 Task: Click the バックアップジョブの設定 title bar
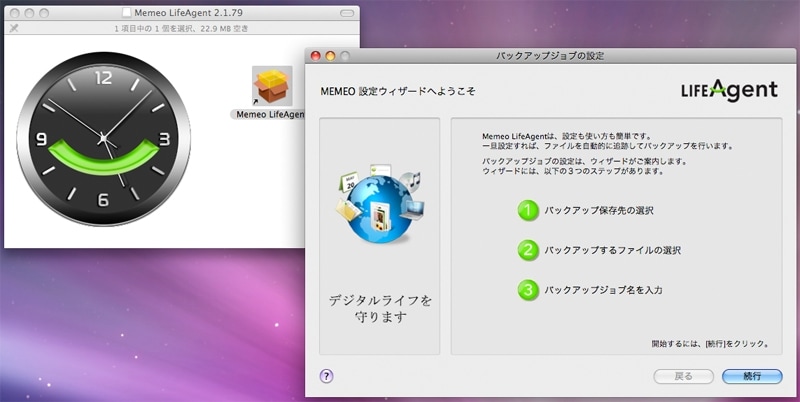550,54
